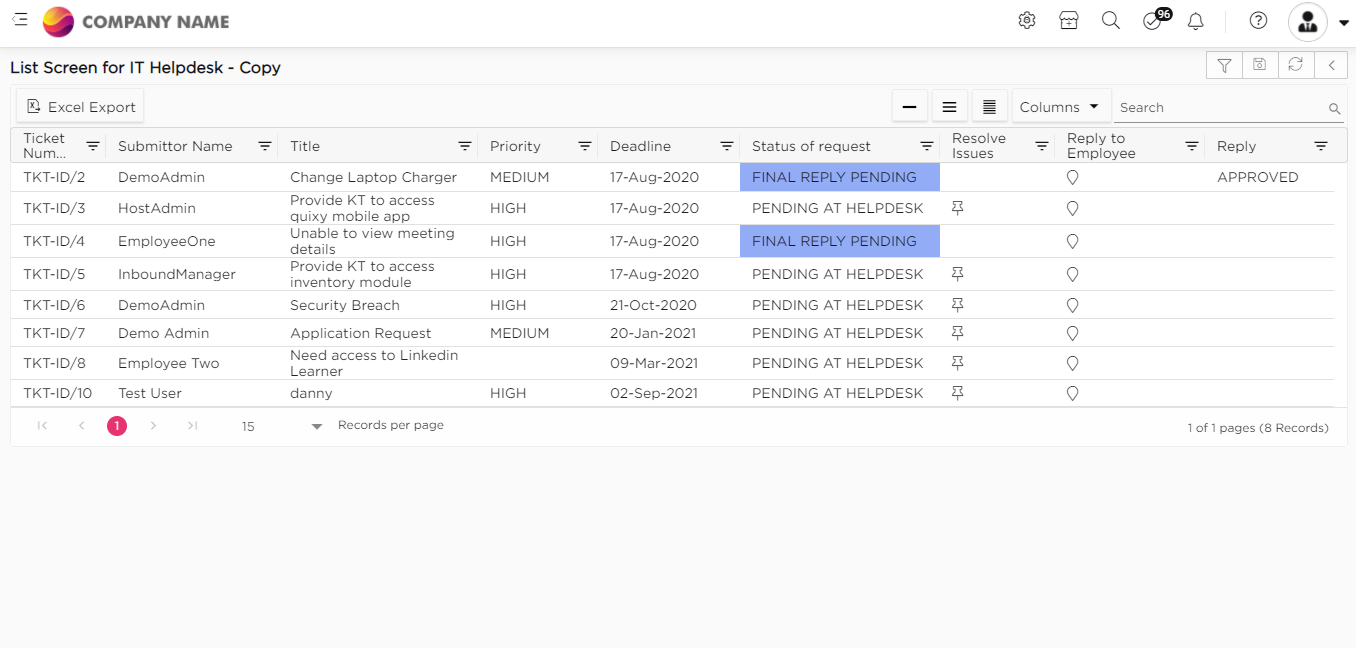
Task: Click the search magnifier in grid search box
Action: click(x=1334, y=109)
